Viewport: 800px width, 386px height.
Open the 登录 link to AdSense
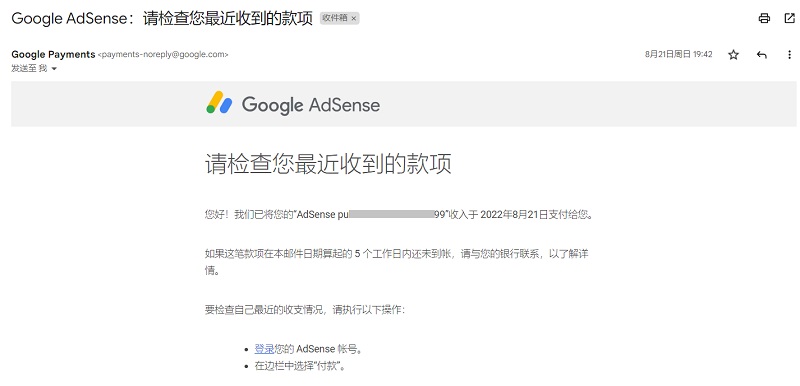coord(264,349)
